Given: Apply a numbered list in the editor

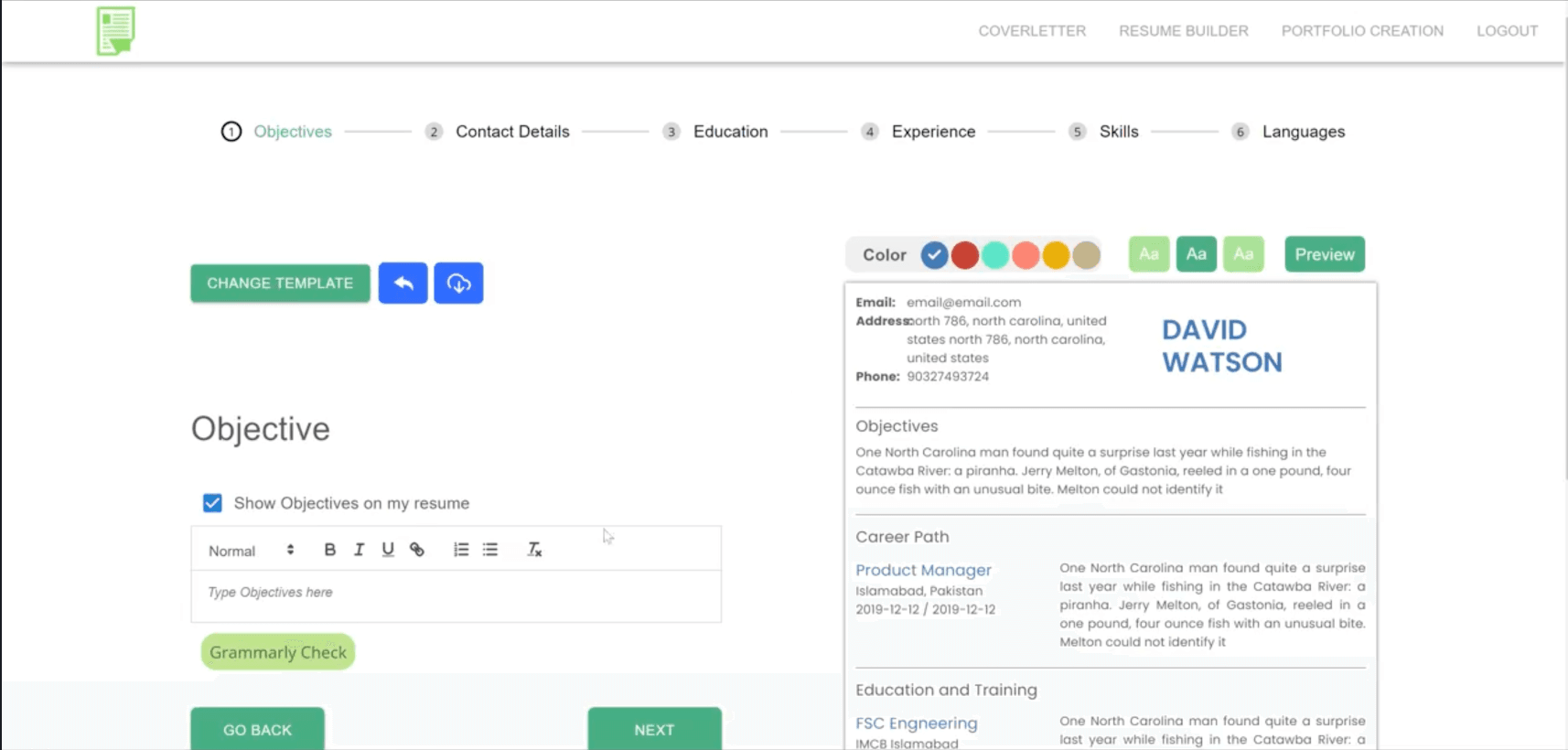Looking at the screenshot, I should (x=461, y=550).
